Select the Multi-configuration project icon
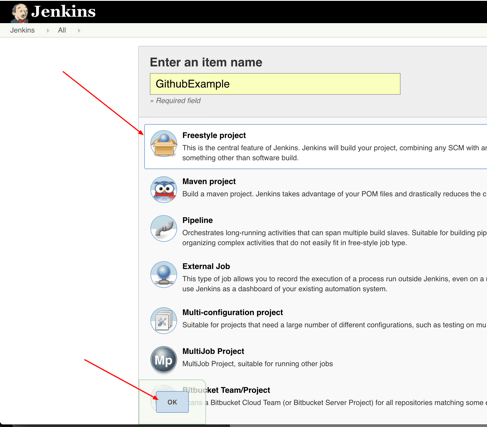 click(x=163, y=320)
